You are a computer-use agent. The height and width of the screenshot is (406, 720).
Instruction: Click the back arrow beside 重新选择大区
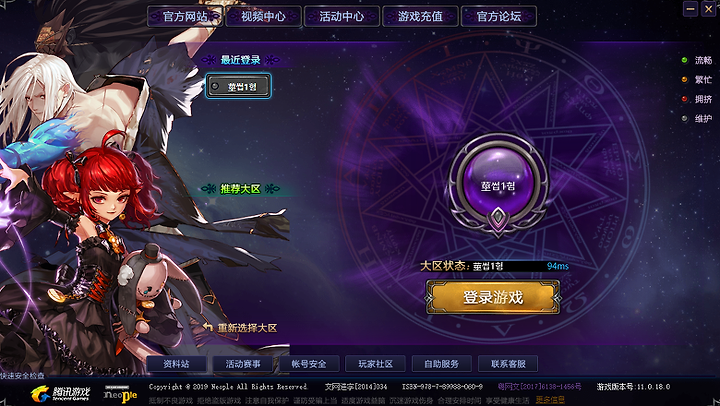coord(208,327)
